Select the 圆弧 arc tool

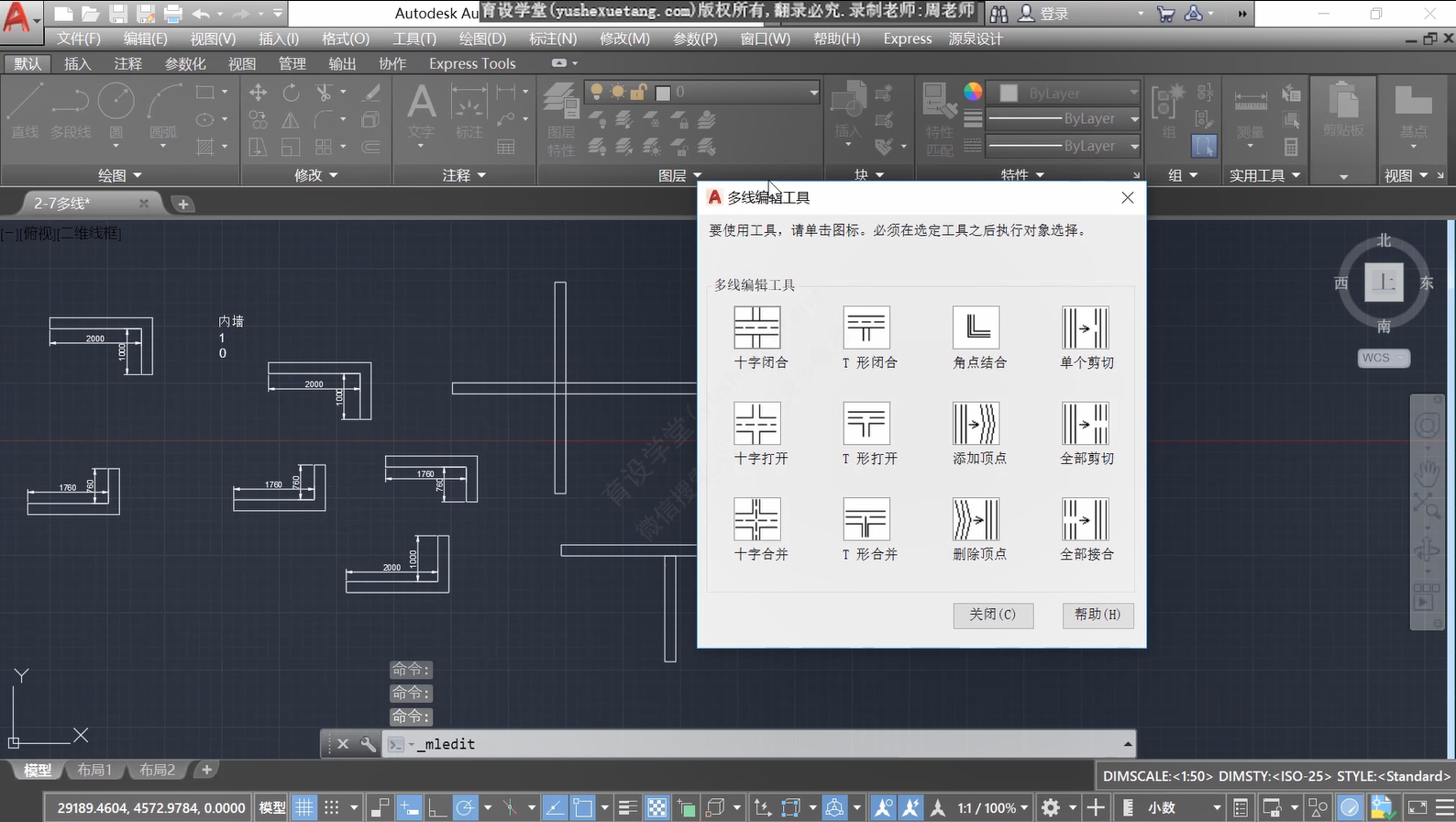point(163,112)
